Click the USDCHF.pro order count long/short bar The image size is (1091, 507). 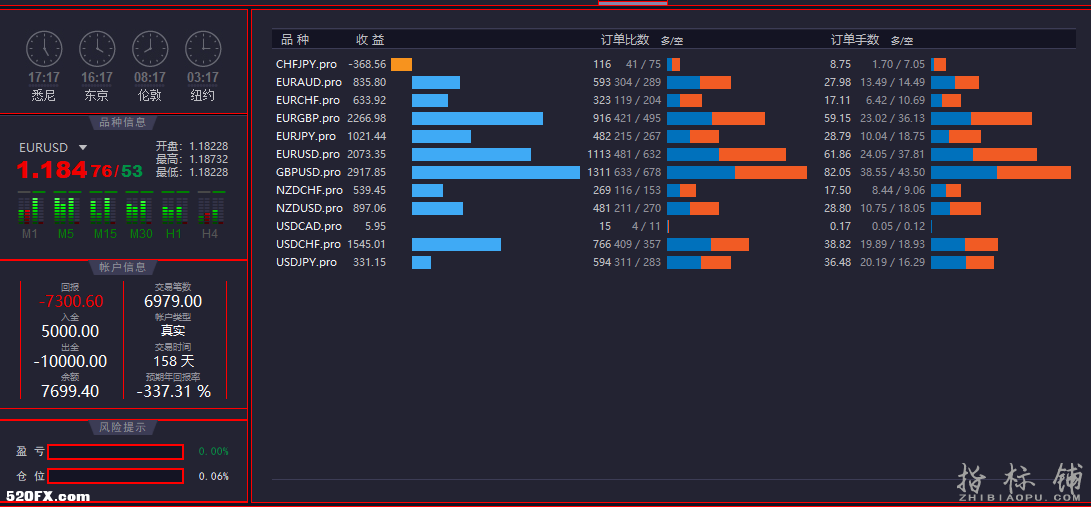pyautogui.click(x=708, y=244)
